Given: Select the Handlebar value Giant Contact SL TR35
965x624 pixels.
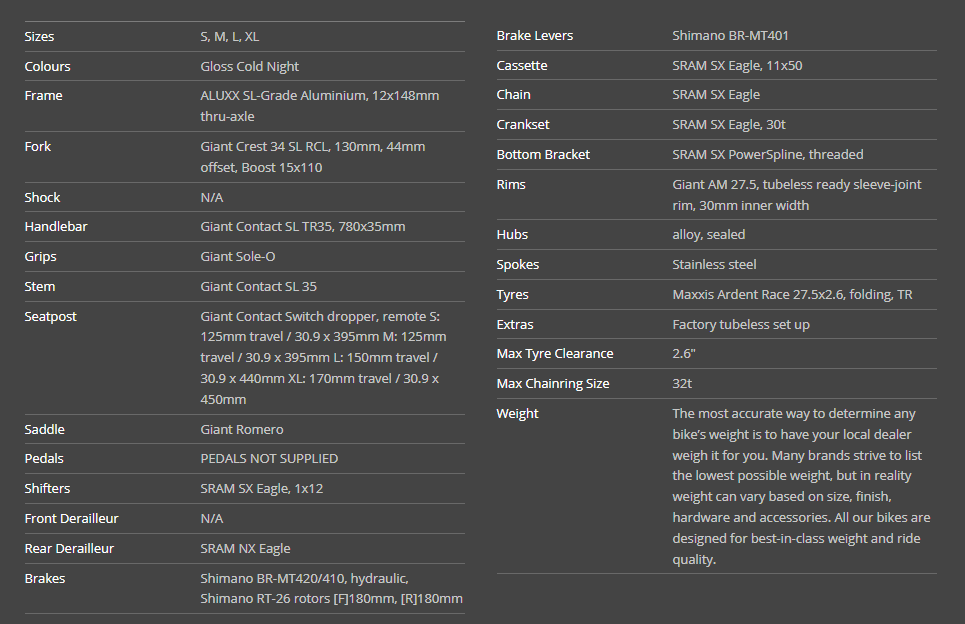Looking at the screenshot, I should click(302, 227).
